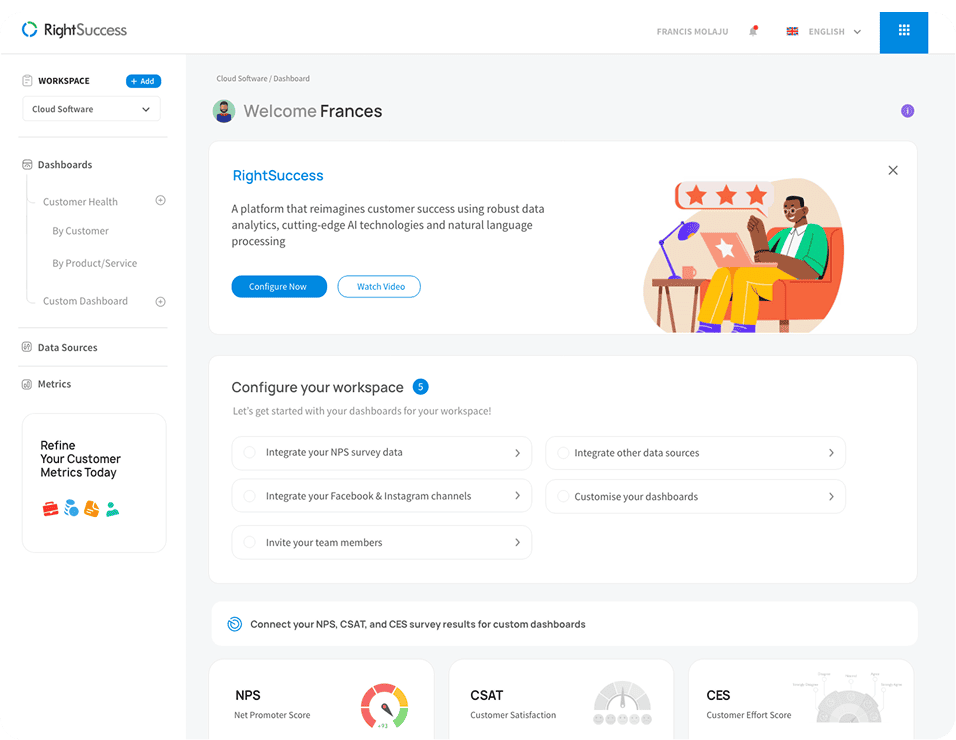Click the Configure Now button
The width and height of the screenshot is (956, 740).
coord(279,287)
